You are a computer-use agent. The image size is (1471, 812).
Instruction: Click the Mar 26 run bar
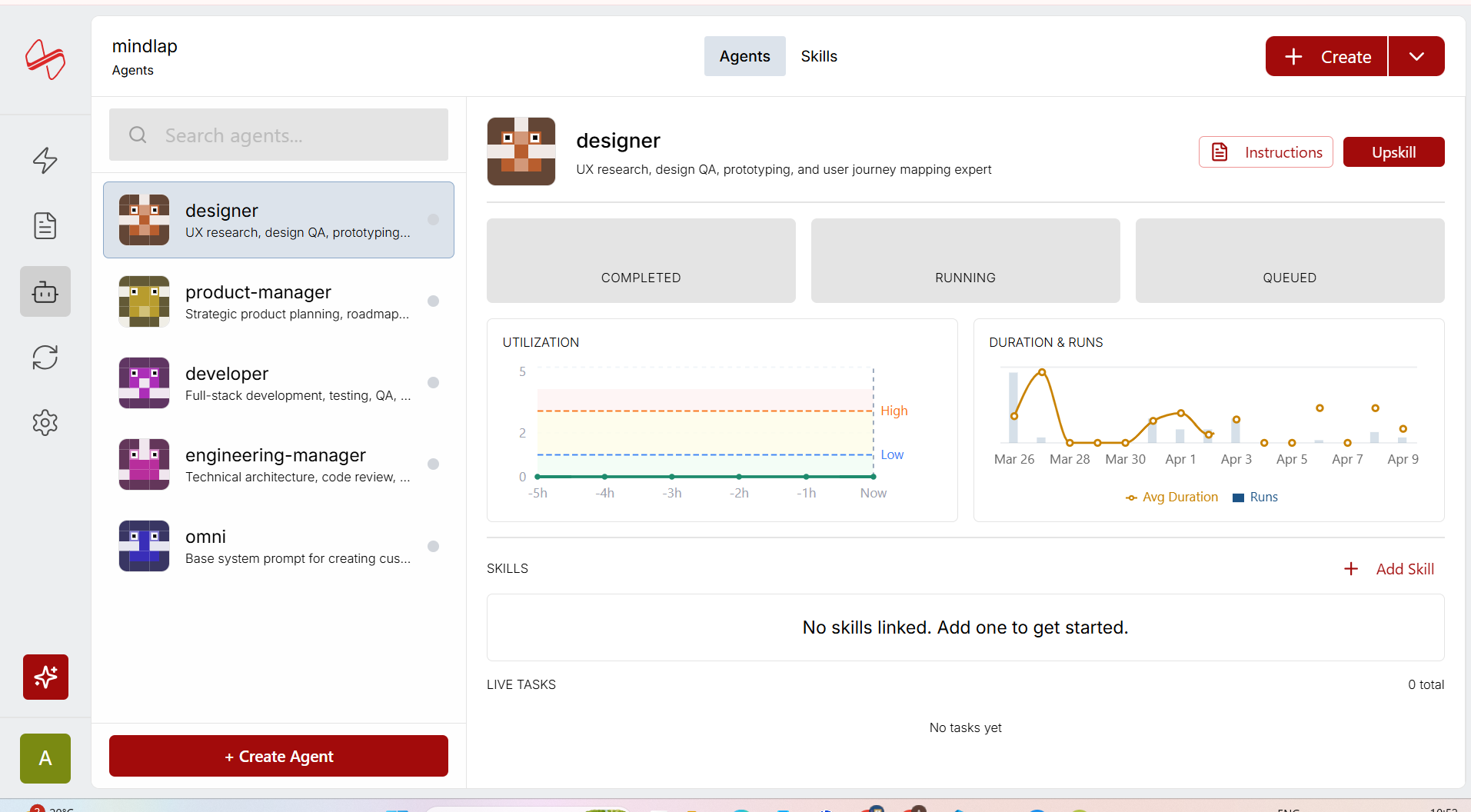[1013, 408]
